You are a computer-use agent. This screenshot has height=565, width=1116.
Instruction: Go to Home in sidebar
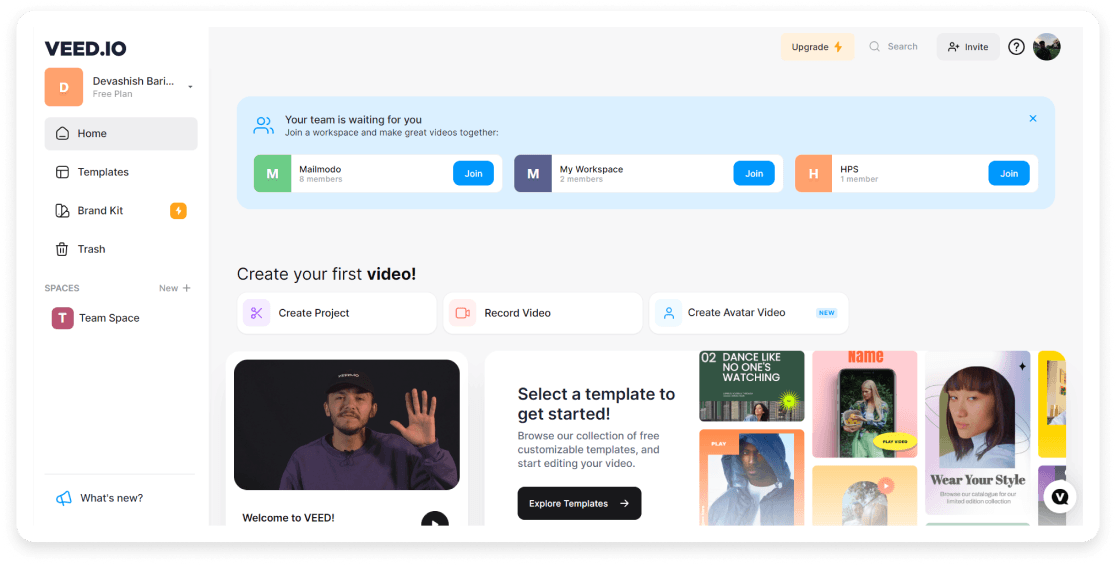click(x=121, y=134)
